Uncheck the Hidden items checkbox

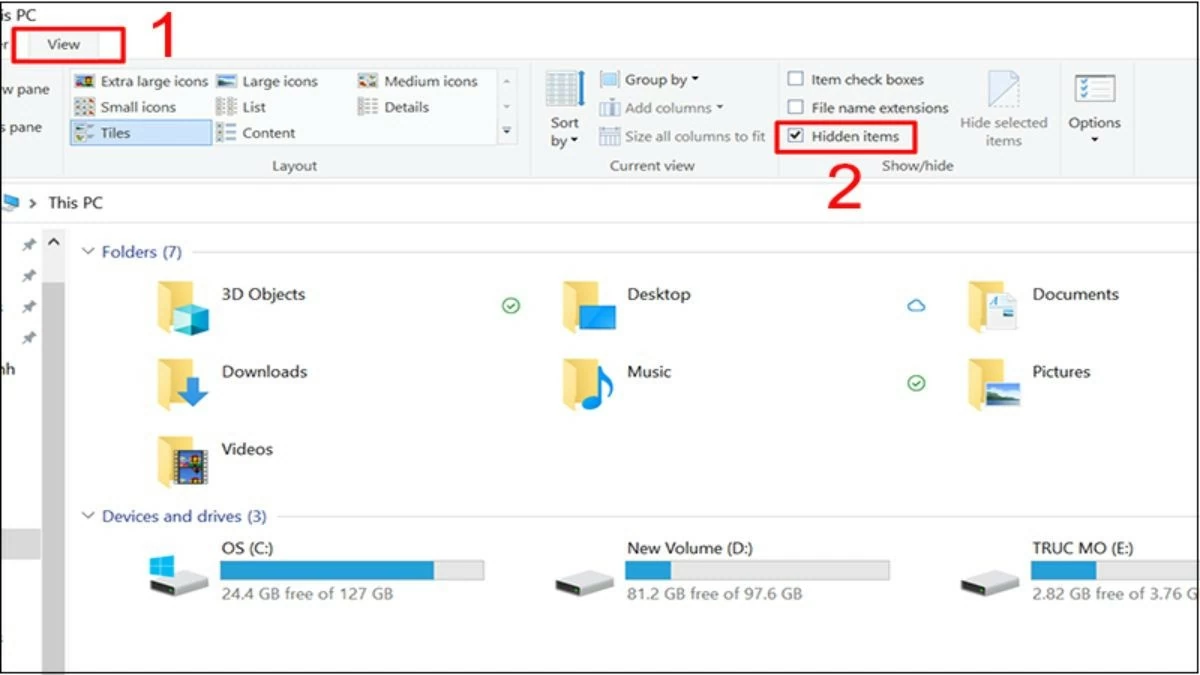coord(796,136)
